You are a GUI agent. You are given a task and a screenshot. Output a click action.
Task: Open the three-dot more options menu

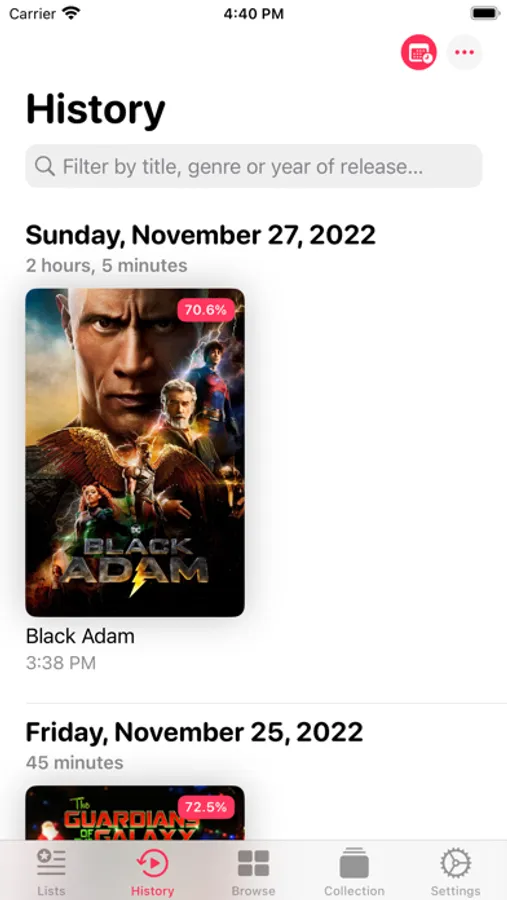point(465,53)
